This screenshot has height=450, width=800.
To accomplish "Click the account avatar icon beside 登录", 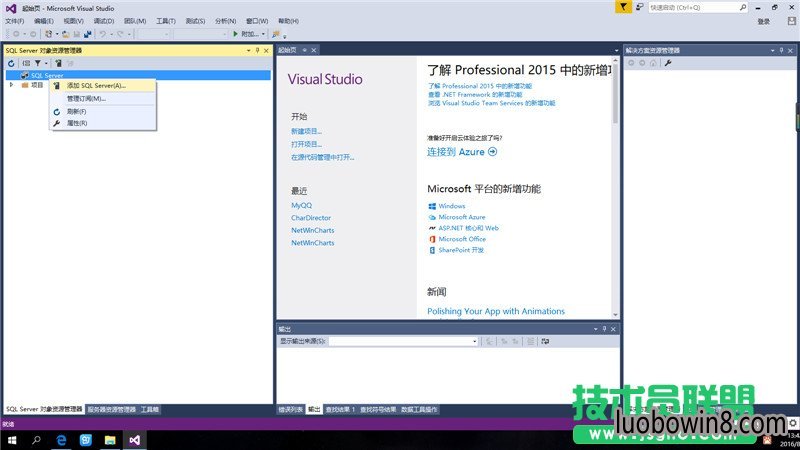I will point(791,21).
